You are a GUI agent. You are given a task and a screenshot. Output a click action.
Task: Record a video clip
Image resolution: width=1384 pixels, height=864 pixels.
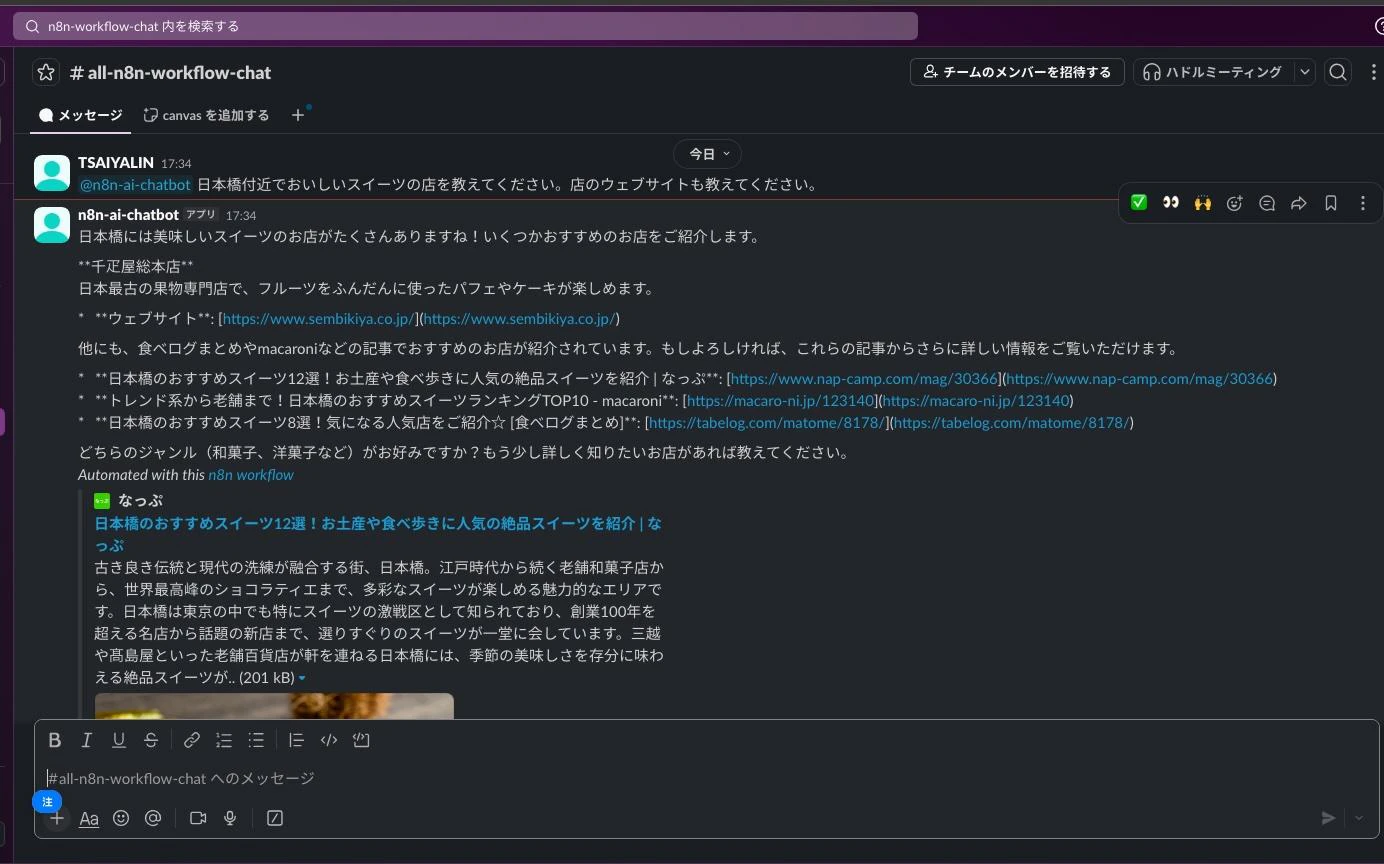click(x=198, y=818)
